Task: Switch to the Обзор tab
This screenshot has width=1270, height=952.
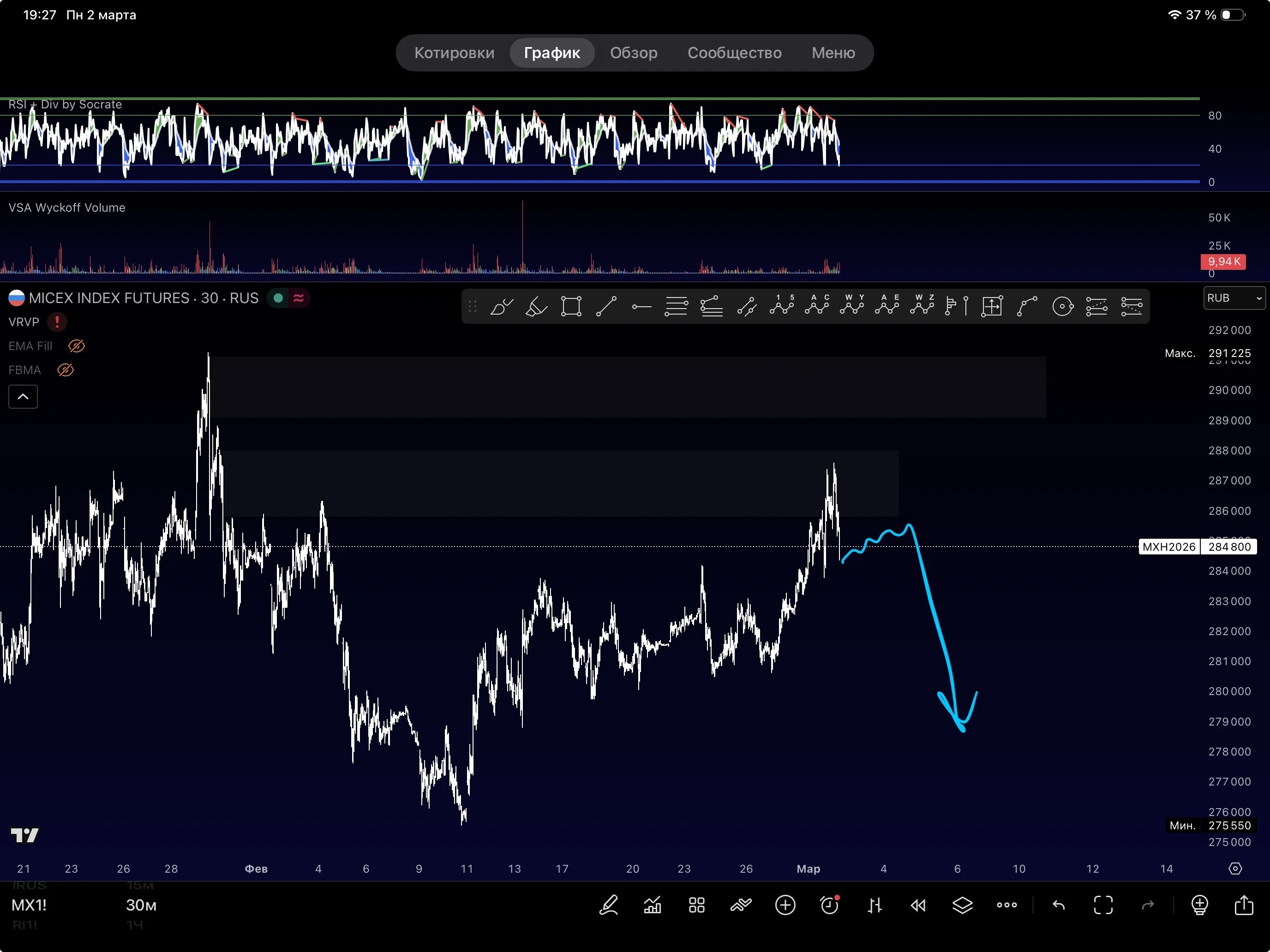Action: pos(633,53)
